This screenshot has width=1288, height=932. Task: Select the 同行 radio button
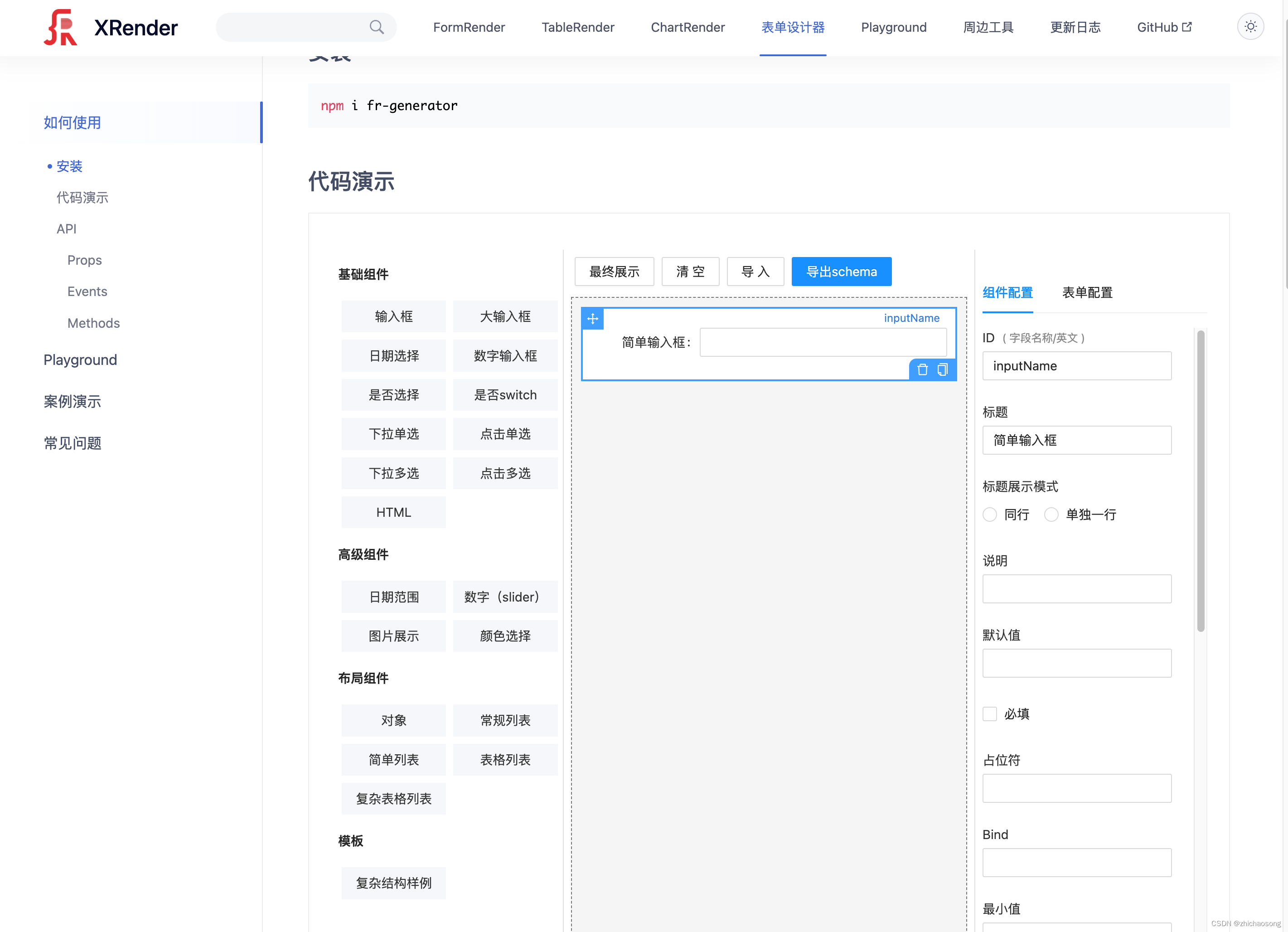[989, 515]
